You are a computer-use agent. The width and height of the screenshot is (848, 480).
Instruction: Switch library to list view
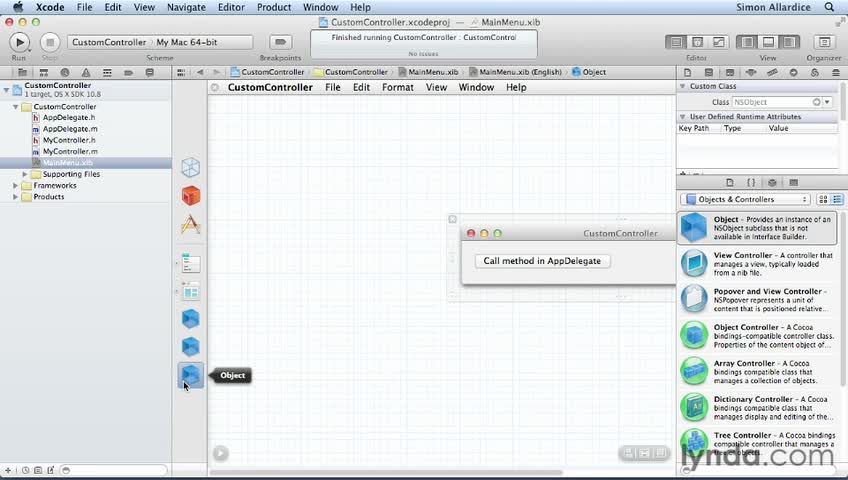(x=837, y=199)
